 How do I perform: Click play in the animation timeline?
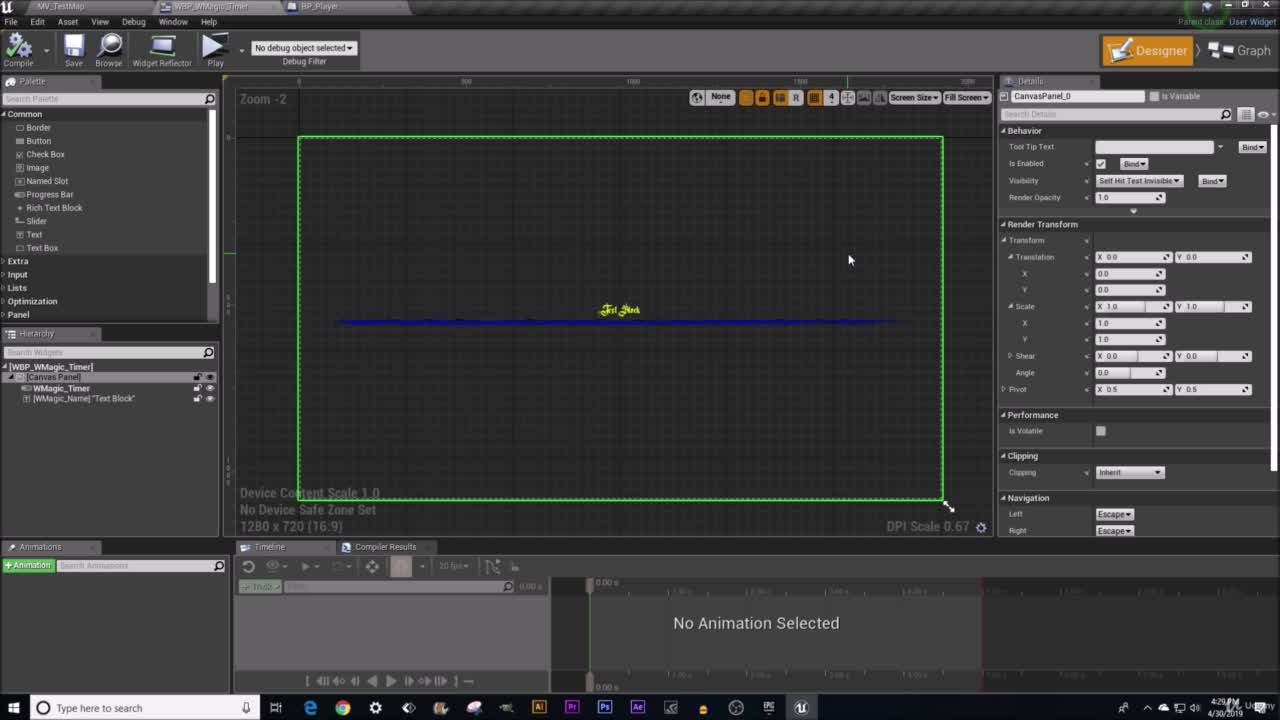(391, 681)
